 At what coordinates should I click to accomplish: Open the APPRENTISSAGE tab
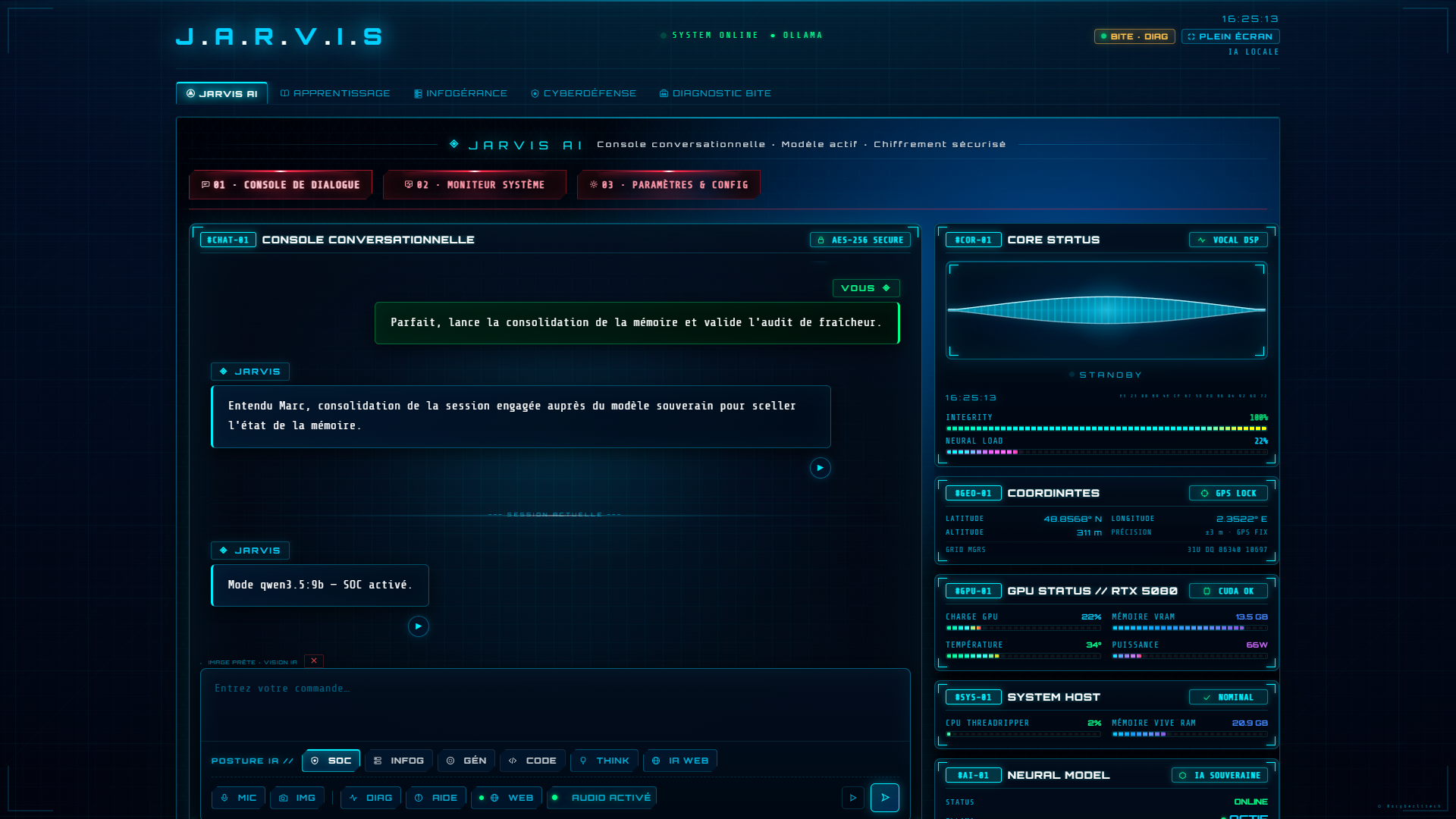[335, 93]
